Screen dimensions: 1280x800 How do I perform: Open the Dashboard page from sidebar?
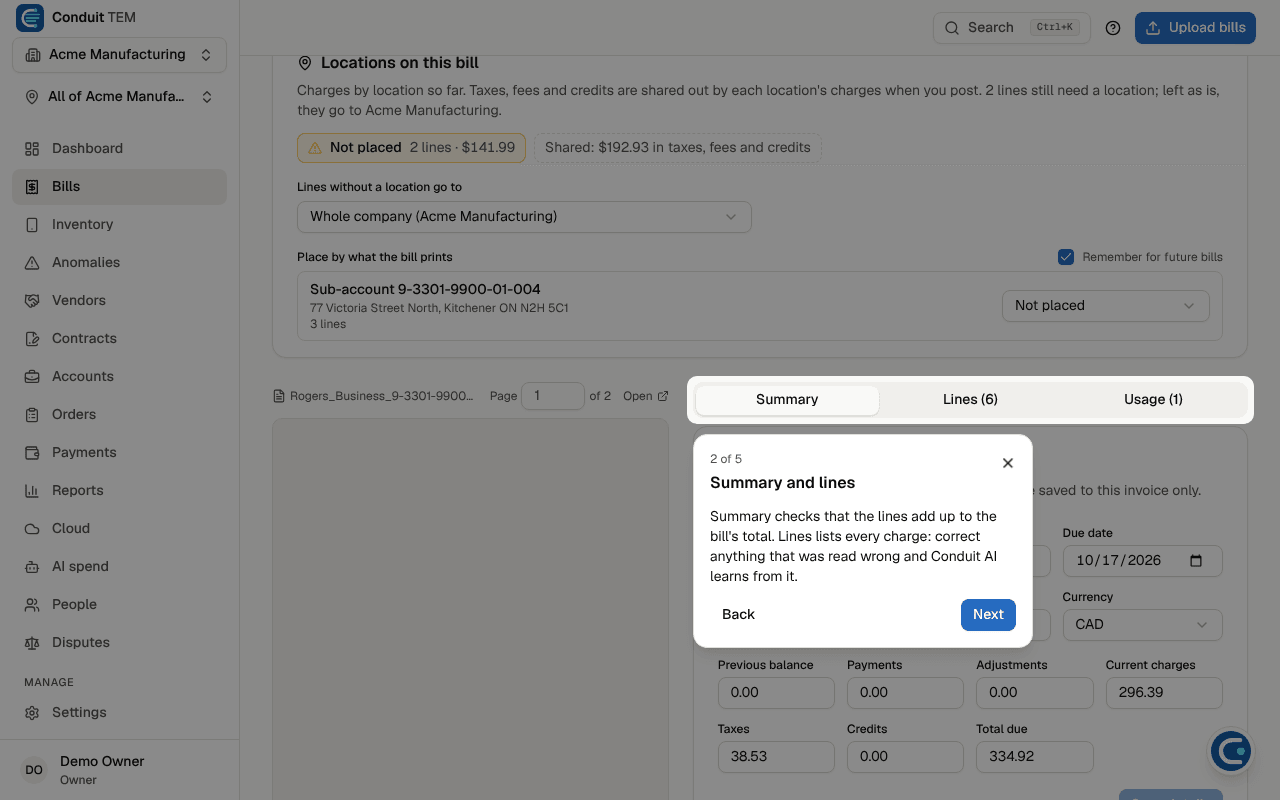(x=119, y=148)
